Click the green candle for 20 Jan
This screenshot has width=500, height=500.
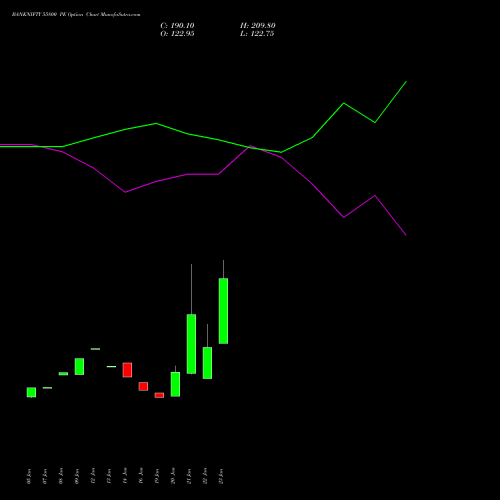tap(175, 384)
